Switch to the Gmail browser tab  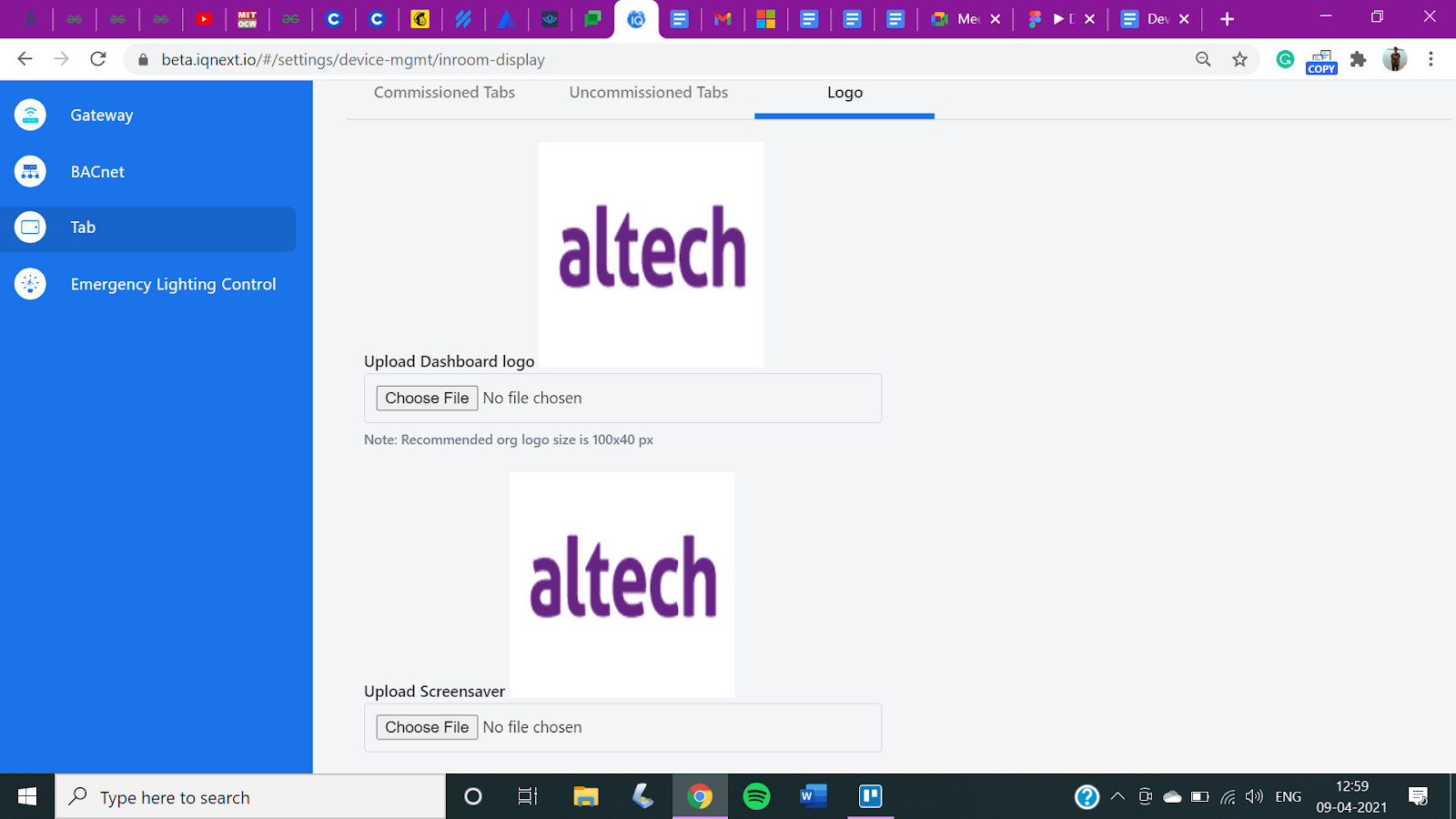[723, 19]
